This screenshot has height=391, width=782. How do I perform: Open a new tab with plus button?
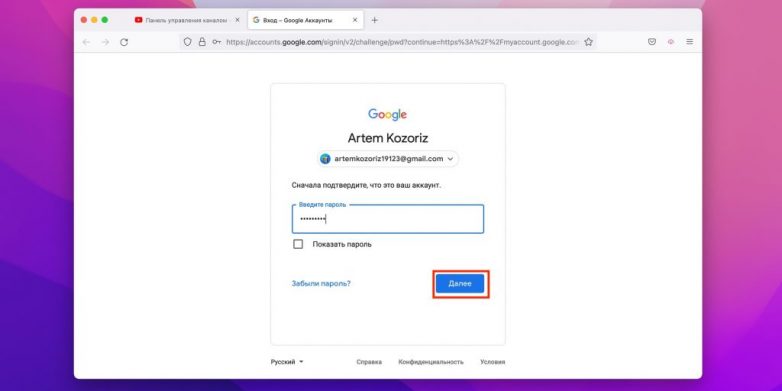[x=375, y=20]
